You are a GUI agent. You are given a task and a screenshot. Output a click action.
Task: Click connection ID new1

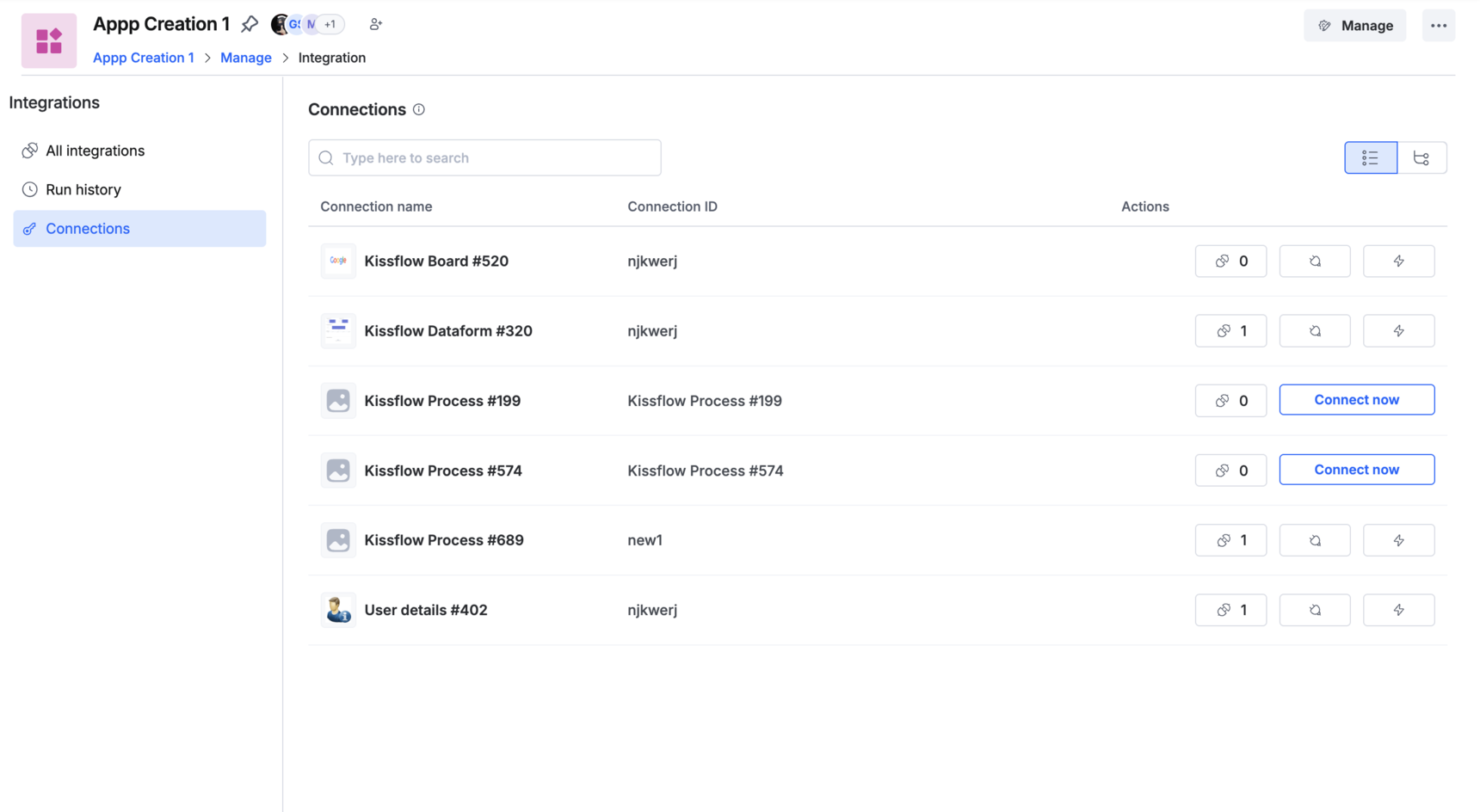644,540
